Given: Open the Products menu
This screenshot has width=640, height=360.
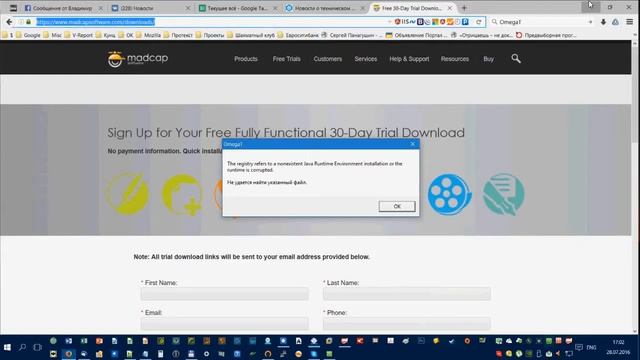Looking at the screenshot, I should click(x=246, y=59).
